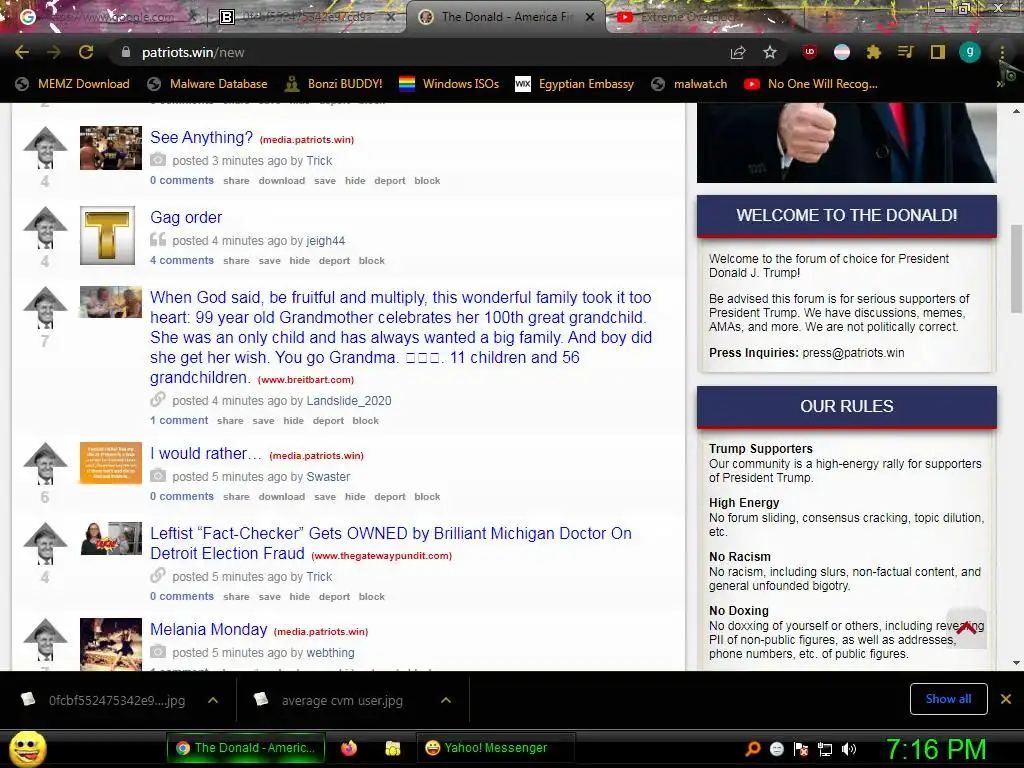This screenshot has width=1024, height=768.
Task: Upvote the 'Gag order' post
Action: (45, 228)
